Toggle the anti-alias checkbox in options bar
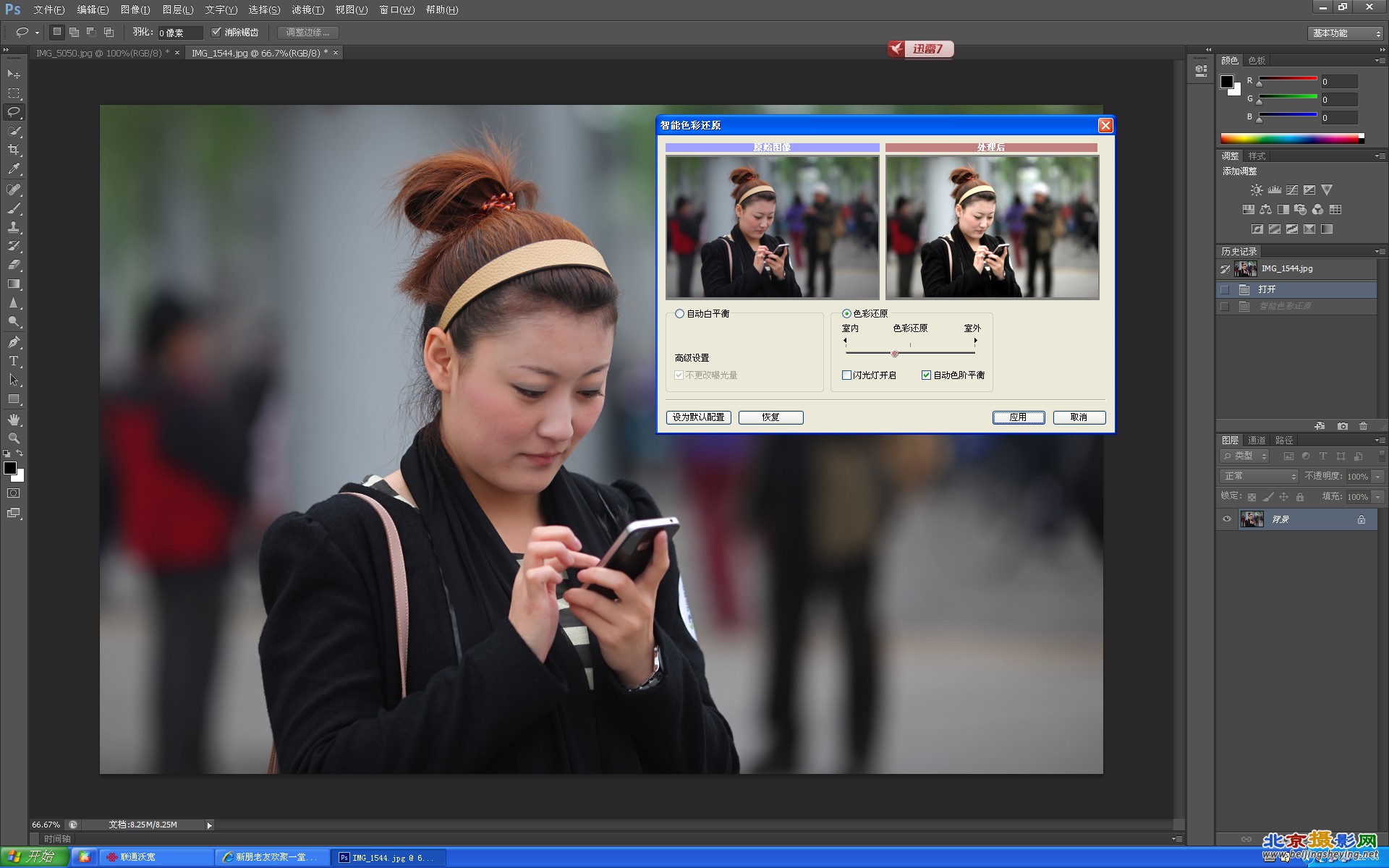Image resolution: width=1389 pixels, height=868 pixels. coord(216,32)
